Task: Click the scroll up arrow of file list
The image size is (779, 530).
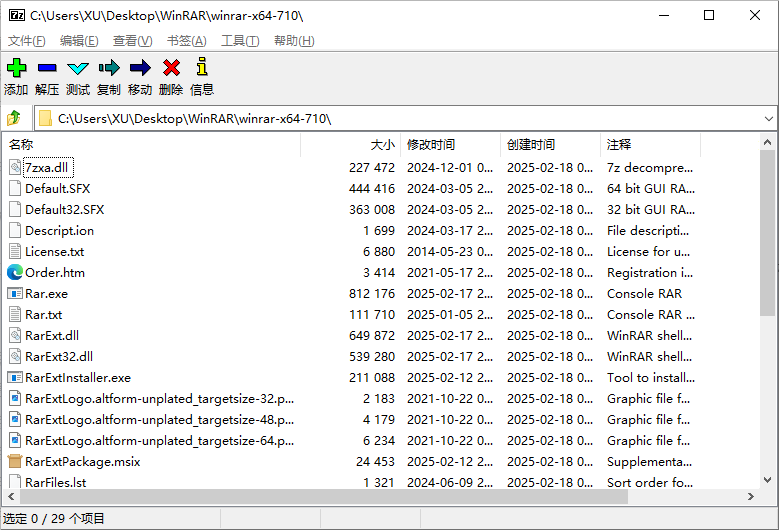Action: click(x=768, y=142)
